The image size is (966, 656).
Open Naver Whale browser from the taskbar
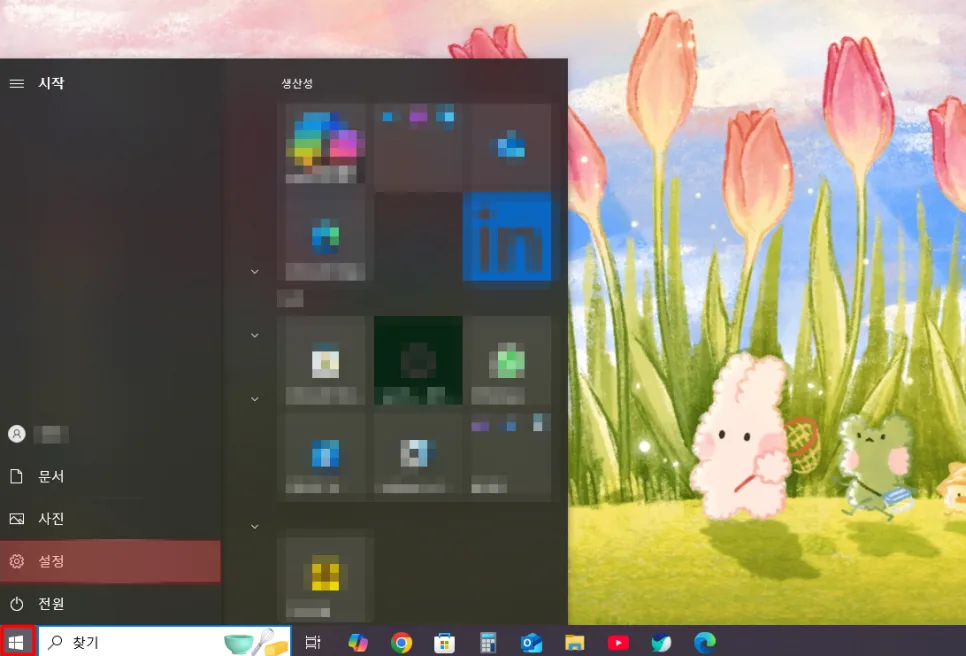[661, 642]
